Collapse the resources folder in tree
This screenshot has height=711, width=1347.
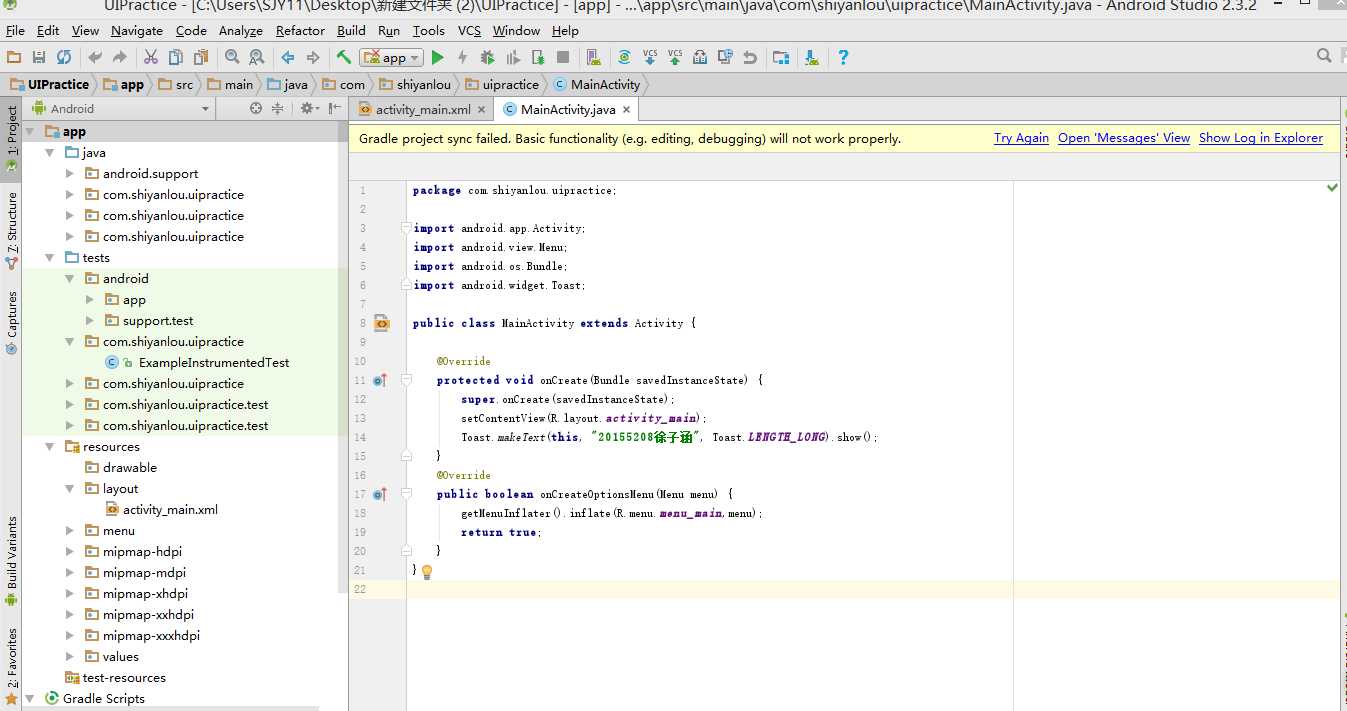point(50,447)
